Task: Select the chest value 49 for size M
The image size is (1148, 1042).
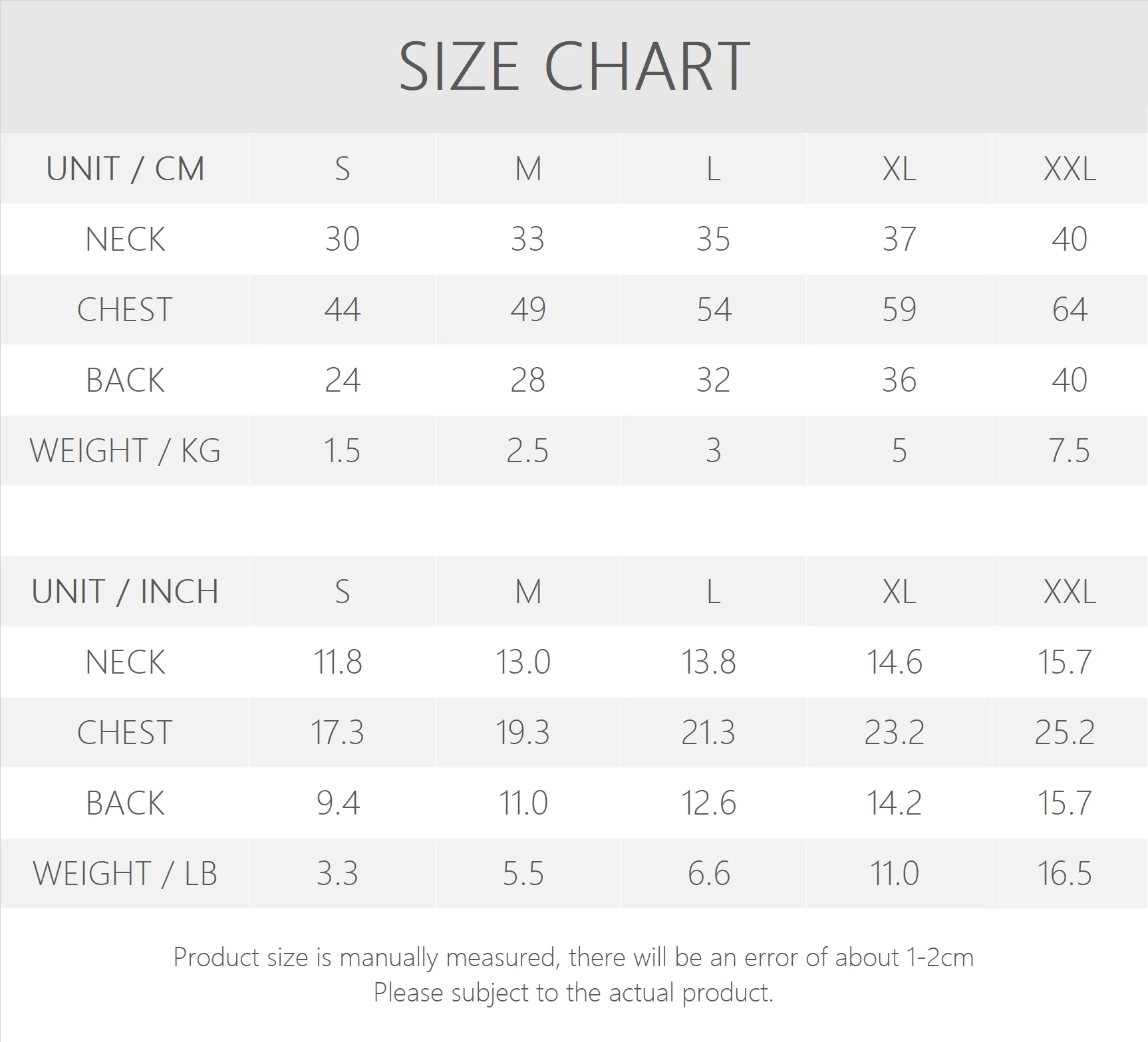Action: click(528, 310)
